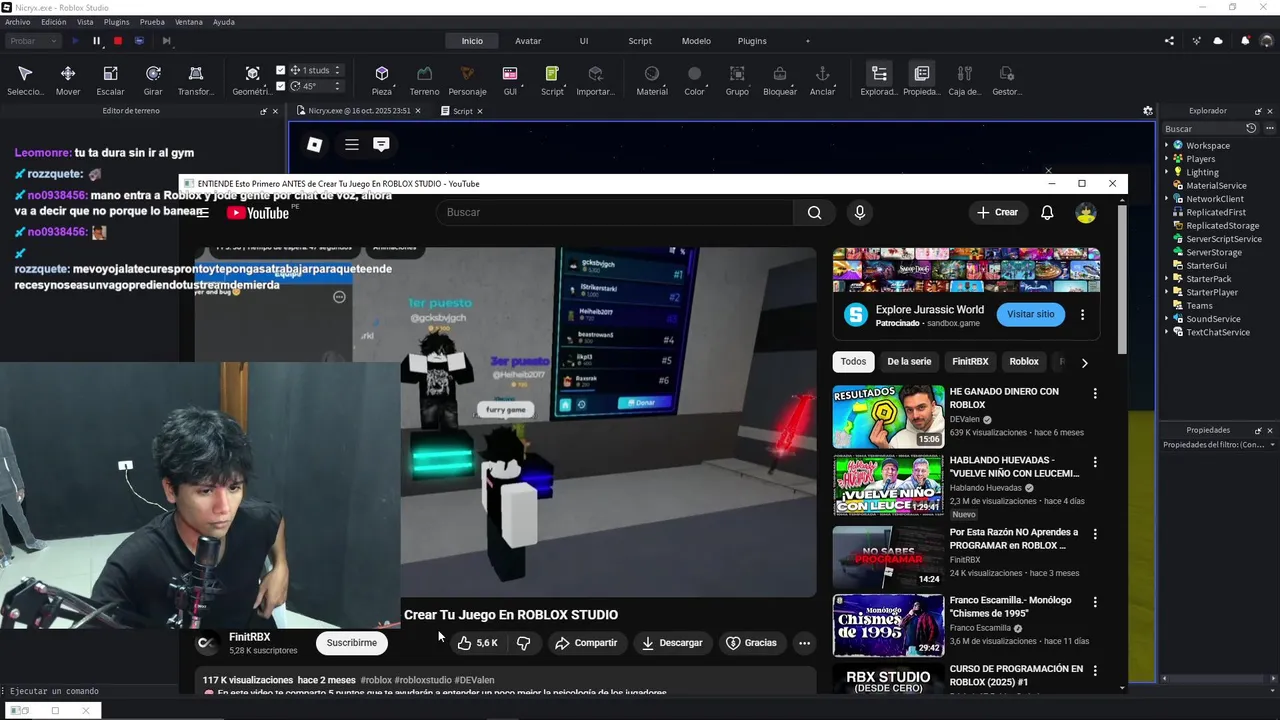Viewport: 1280px width, 720px height.
Task: Open the Material picker tool
Action: pos(652,80)
